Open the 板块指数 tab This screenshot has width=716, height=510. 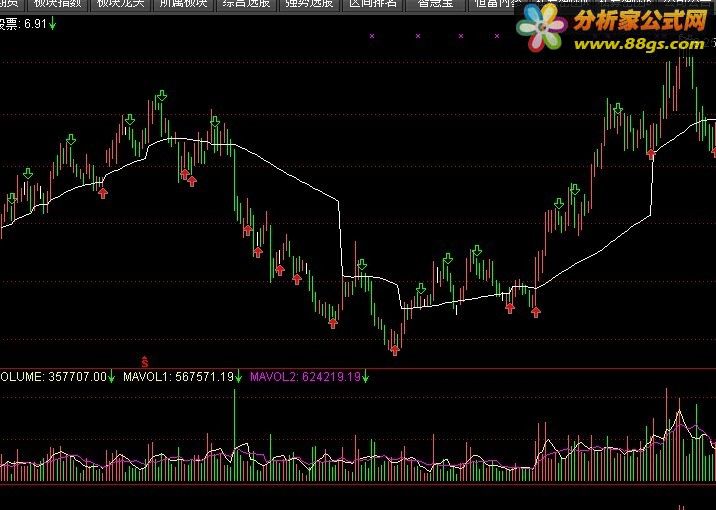58,4
